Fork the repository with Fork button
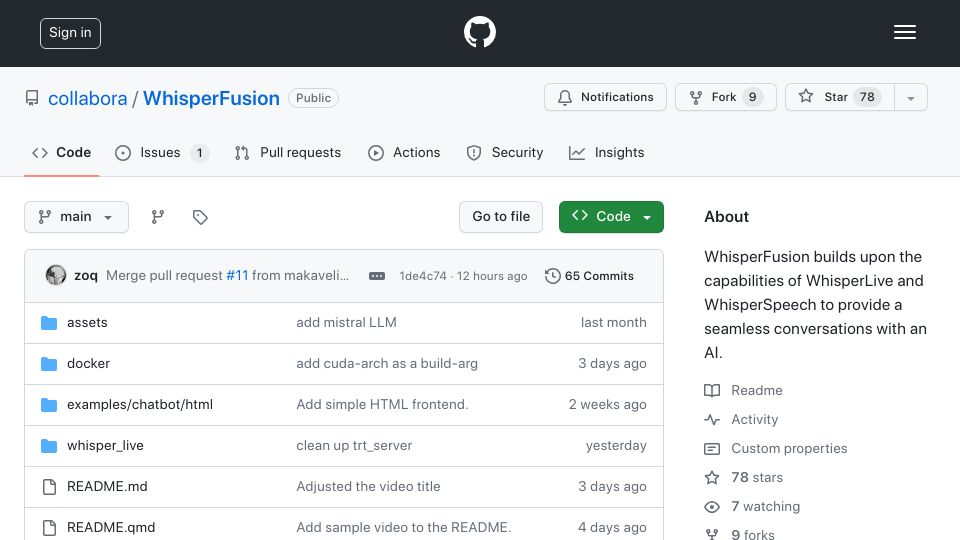960x540 pixels. [x=726, y=97]
